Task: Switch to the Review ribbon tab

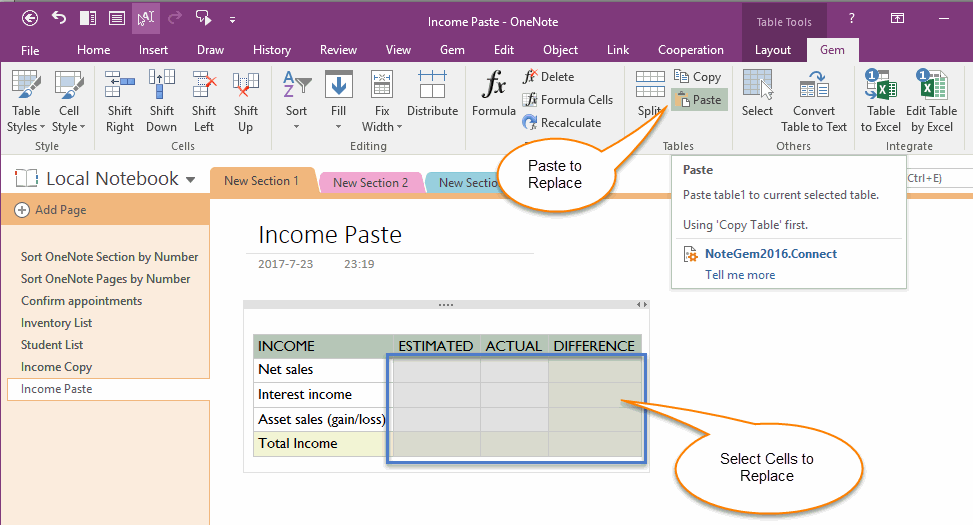Action: 338,50
